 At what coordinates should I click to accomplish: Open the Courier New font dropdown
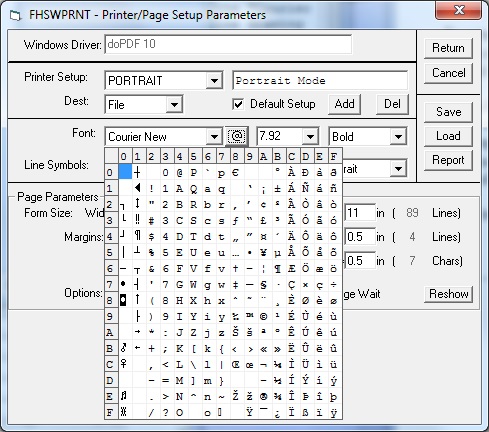pos(214,136)
